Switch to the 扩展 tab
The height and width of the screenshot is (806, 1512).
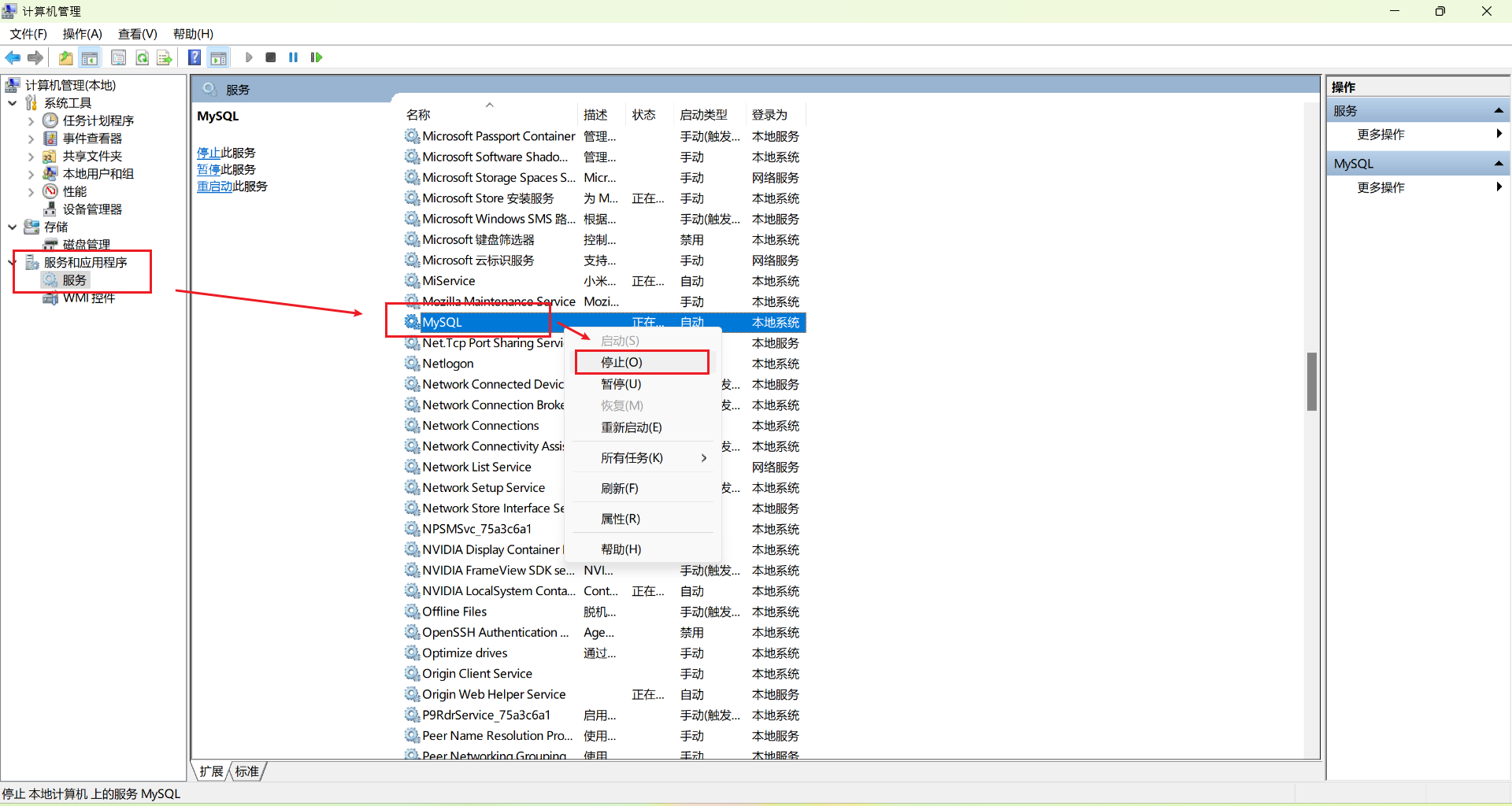211,771
